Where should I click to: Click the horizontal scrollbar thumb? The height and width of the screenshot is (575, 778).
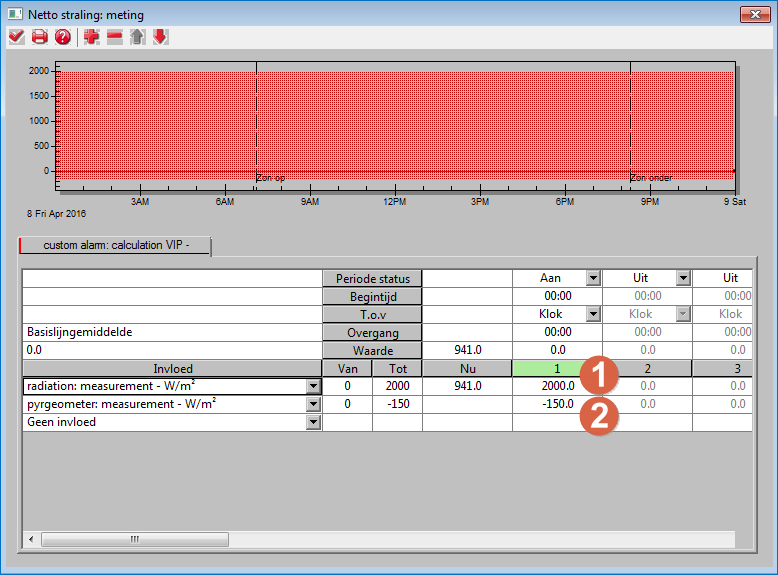click(x=135, y=539)
